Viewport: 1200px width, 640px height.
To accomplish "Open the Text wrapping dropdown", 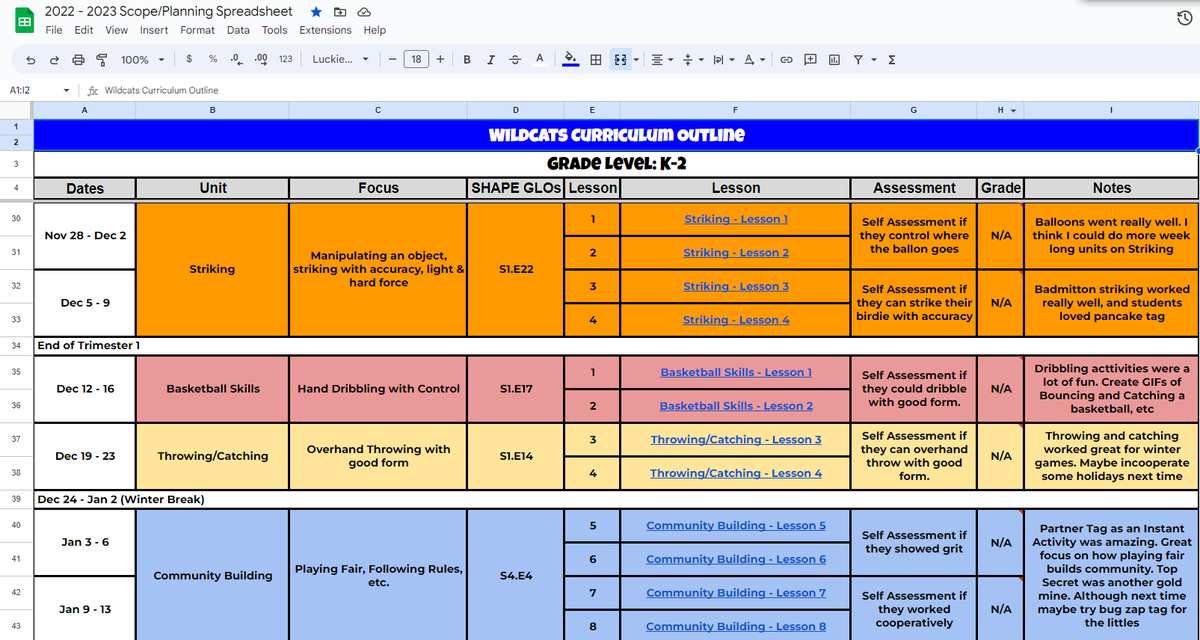I will [723, 60].
